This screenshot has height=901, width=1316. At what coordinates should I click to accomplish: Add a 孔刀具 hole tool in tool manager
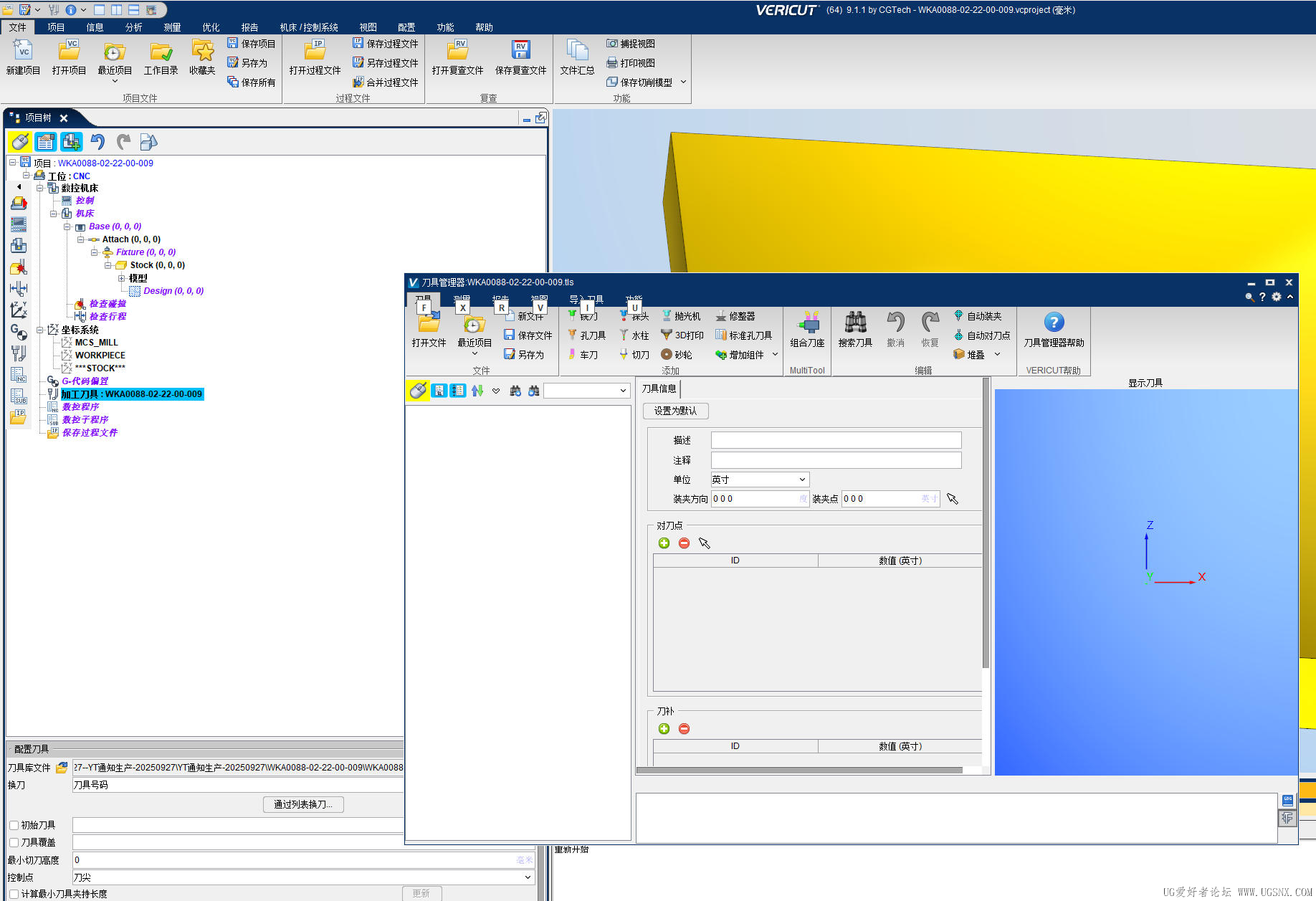tap(587, 335)
